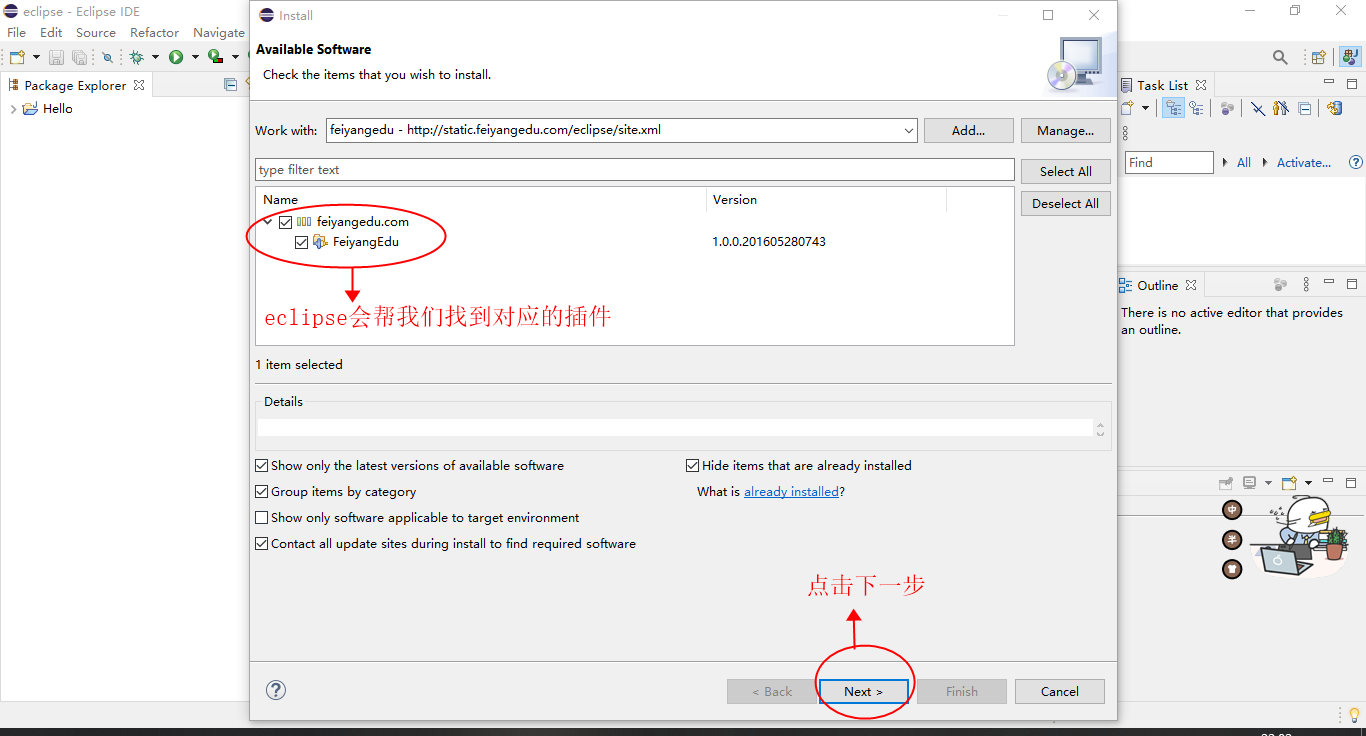Image resolution: width=1366 pixels, height=736 pixels.
Task: Toggle Categorized view in Task List
Action: point(1174,108)
